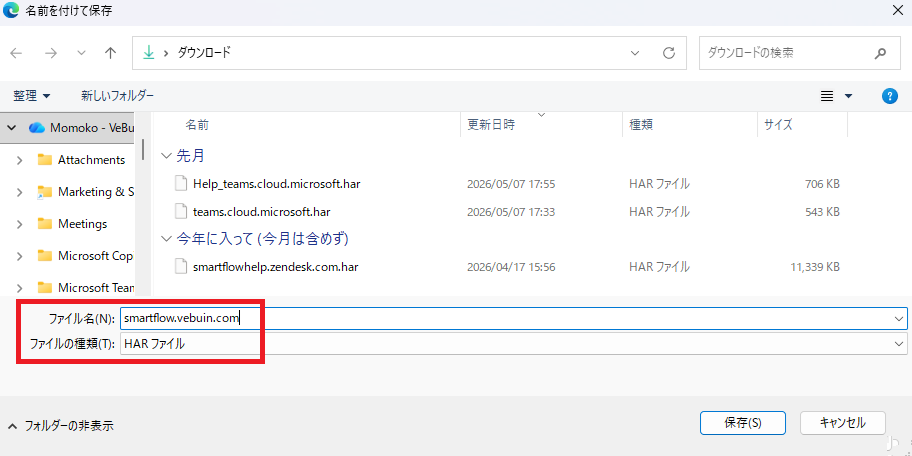Expand the Marketing & S folder node
The height and width of the screenshot is (456, 912).
click(19, 192)
